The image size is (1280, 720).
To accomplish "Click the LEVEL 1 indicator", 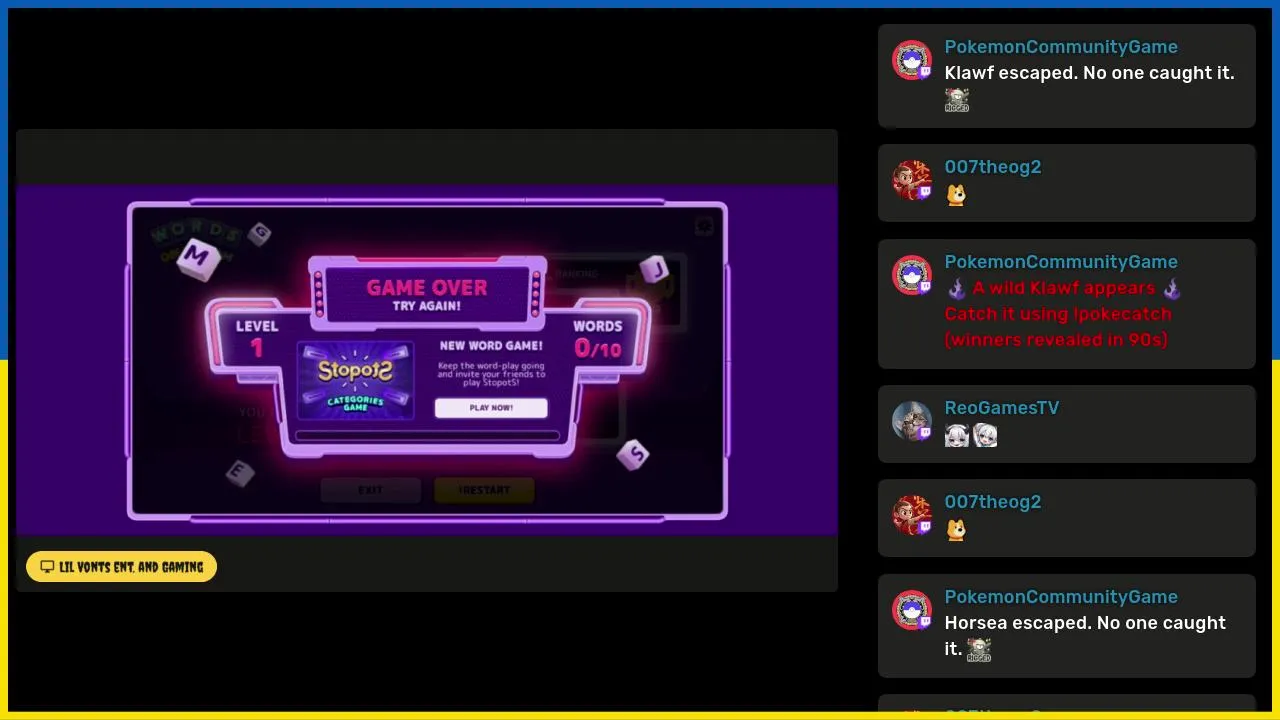I will point(257,338).
